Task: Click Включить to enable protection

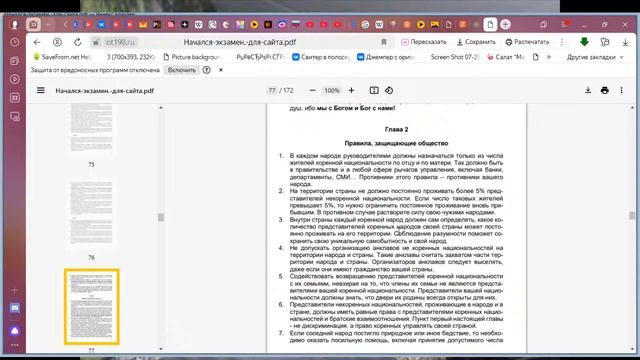Action: click(x=182, y=70)
